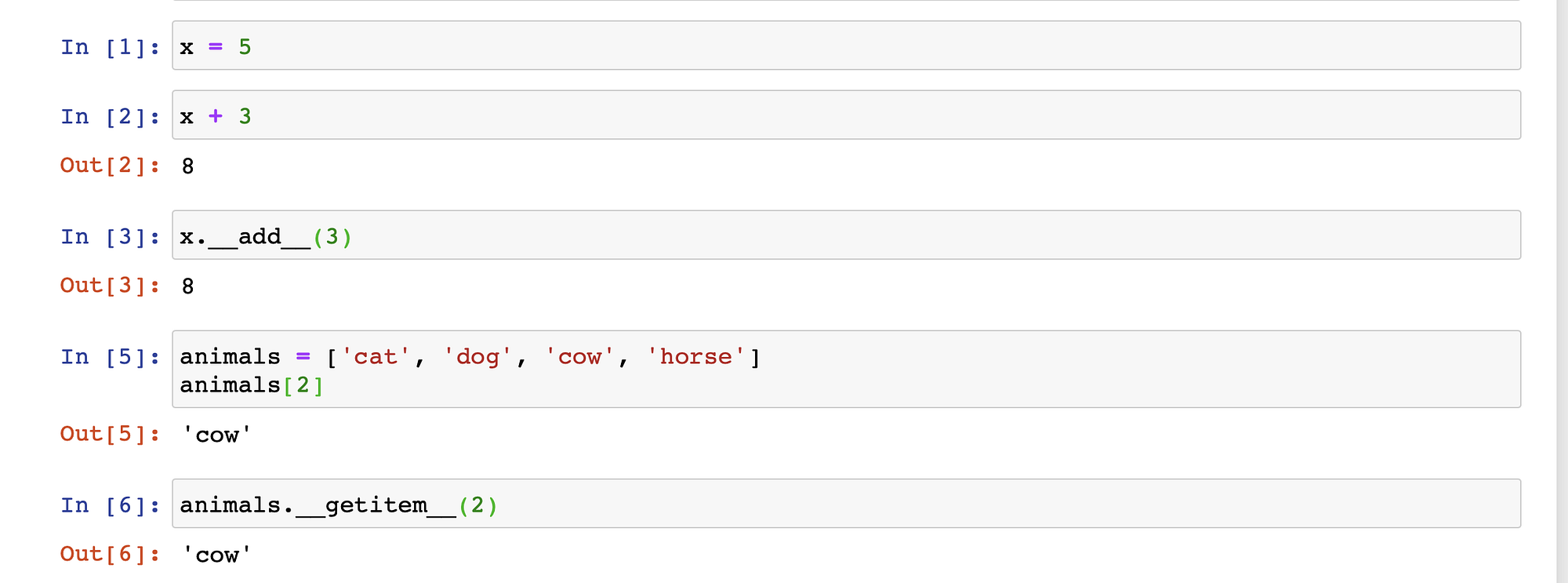Click the 'cow' result of Out[5]
Screen dimensions: 1568x583
pos(216,435)
